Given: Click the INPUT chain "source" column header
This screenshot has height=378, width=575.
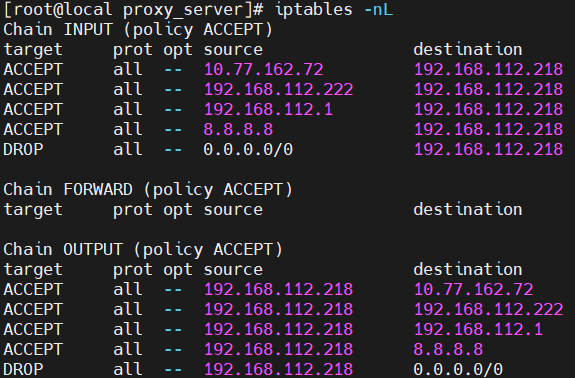Looking at the screenshot, I should pyautogui.click(x=233, y=50).
